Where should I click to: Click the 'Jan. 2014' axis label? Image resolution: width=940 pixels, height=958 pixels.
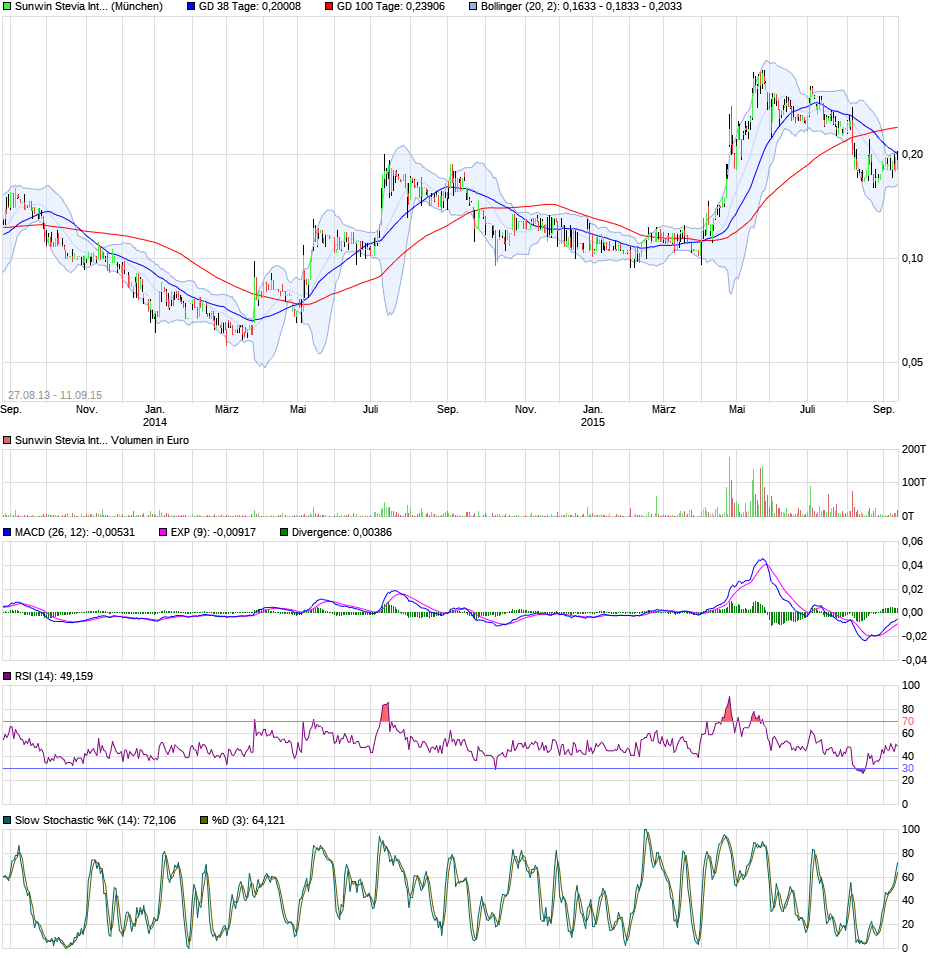pyautogui.click(x=155, y=415)
